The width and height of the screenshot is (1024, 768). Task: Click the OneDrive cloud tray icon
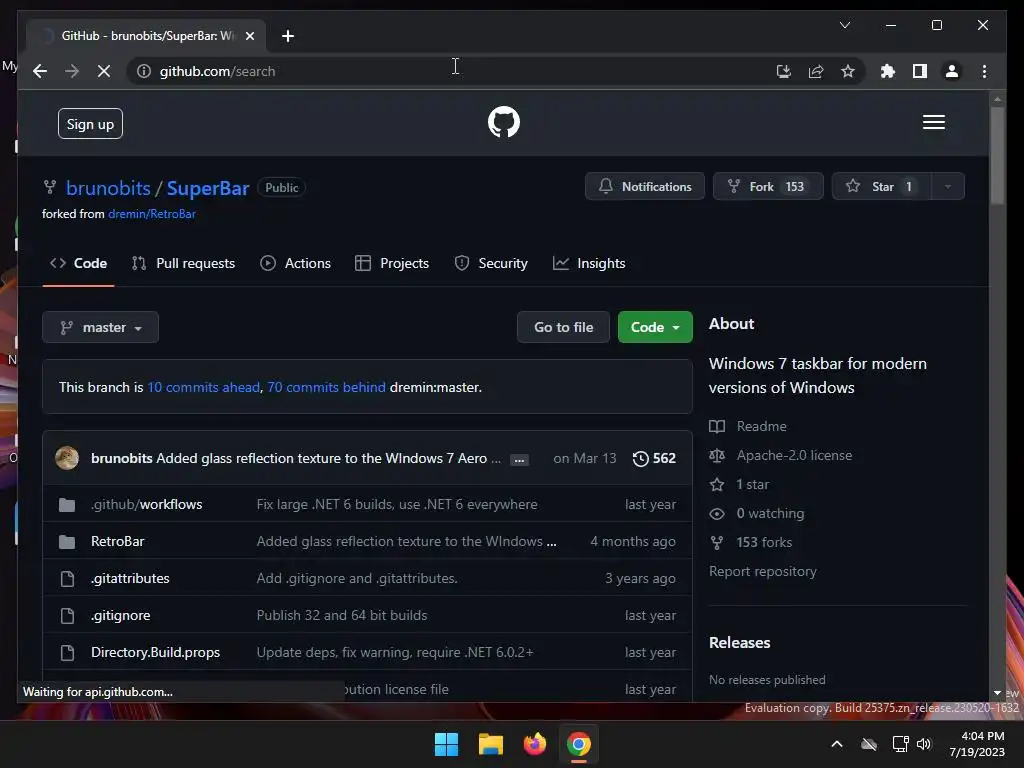869,744
